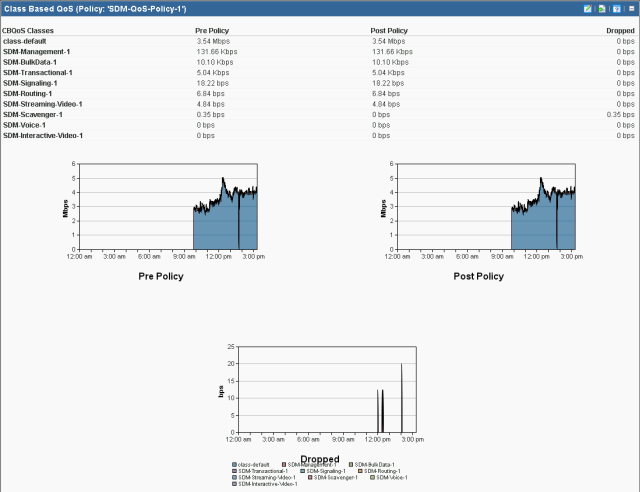This screenshot has width=640, height=492.
Task: Click the Dropped bps chart
Action: (x=320, y=390)
